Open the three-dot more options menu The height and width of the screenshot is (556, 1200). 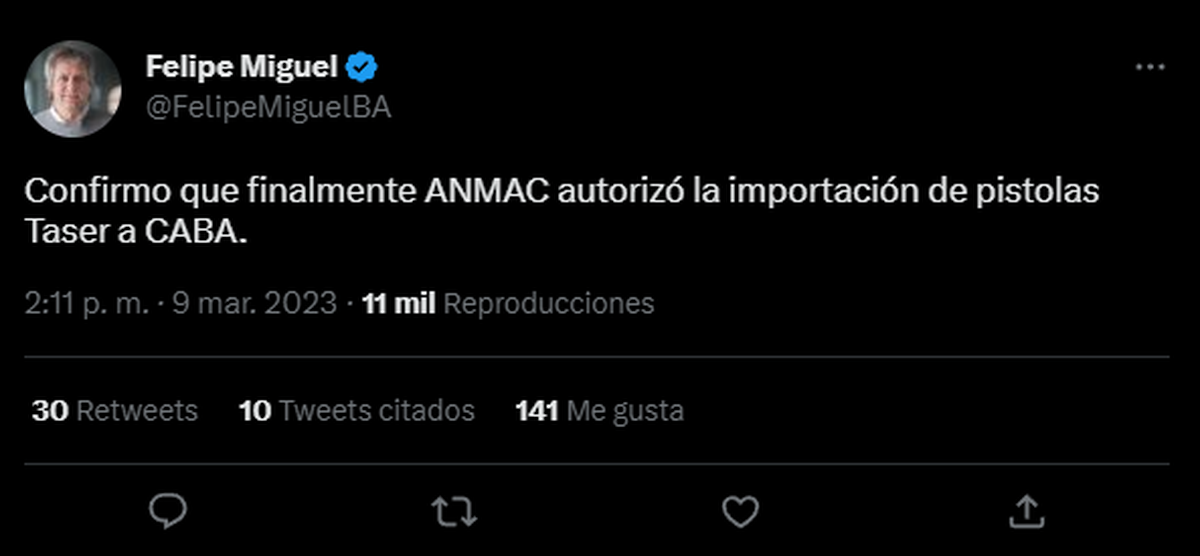(1151, 67)
